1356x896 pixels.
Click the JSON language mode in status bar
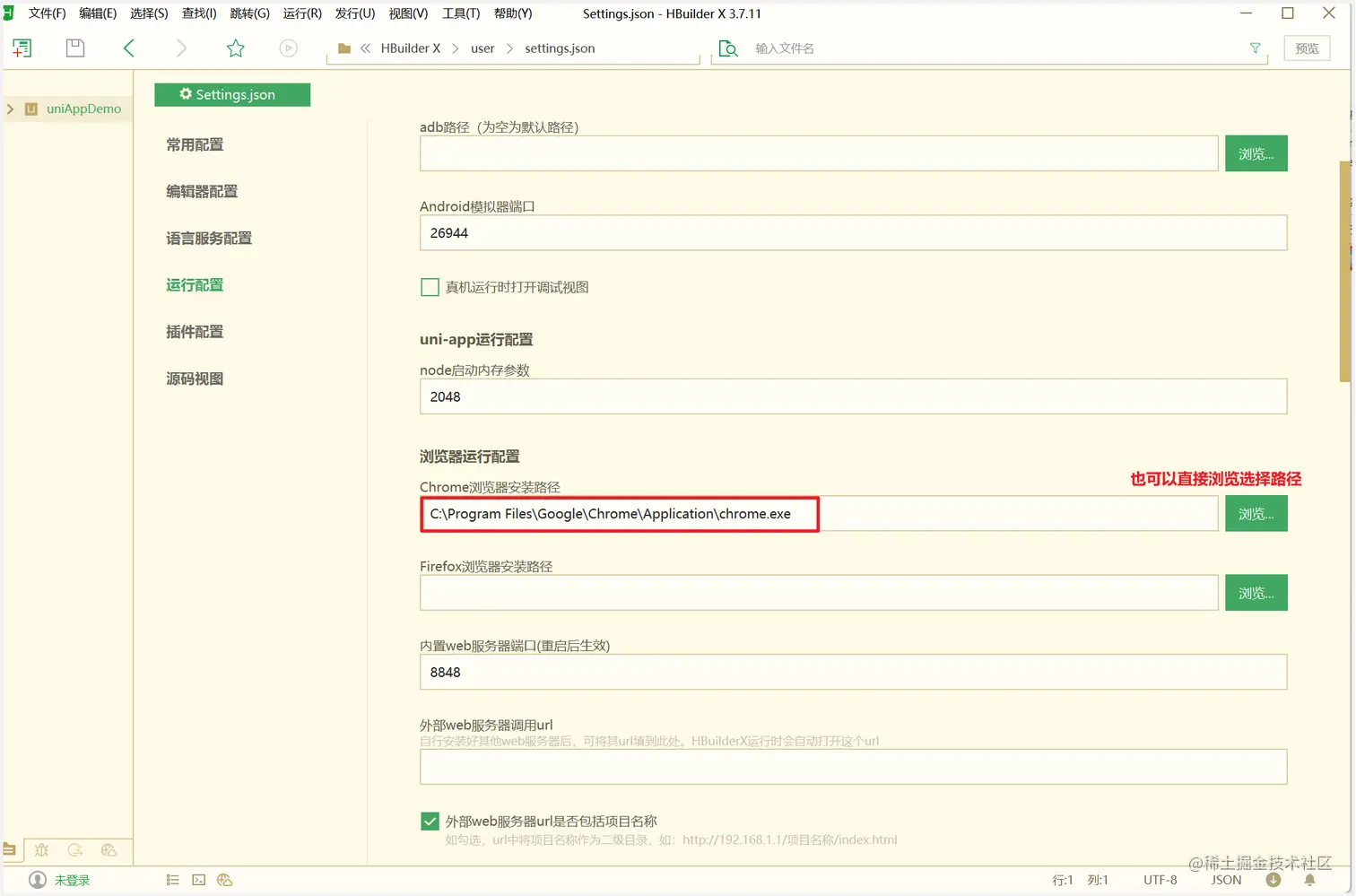pyautogui.click(x=1226, y=880)
